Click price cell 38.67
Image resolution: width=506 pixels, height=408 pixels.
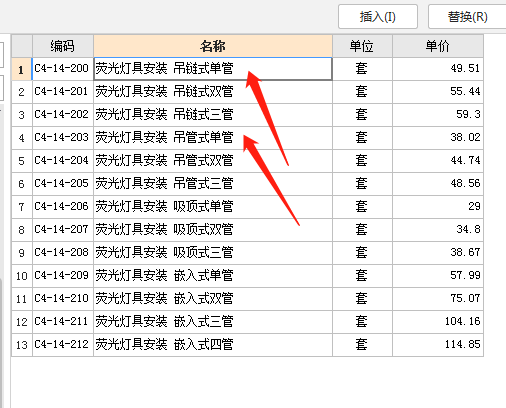[438, 253]
